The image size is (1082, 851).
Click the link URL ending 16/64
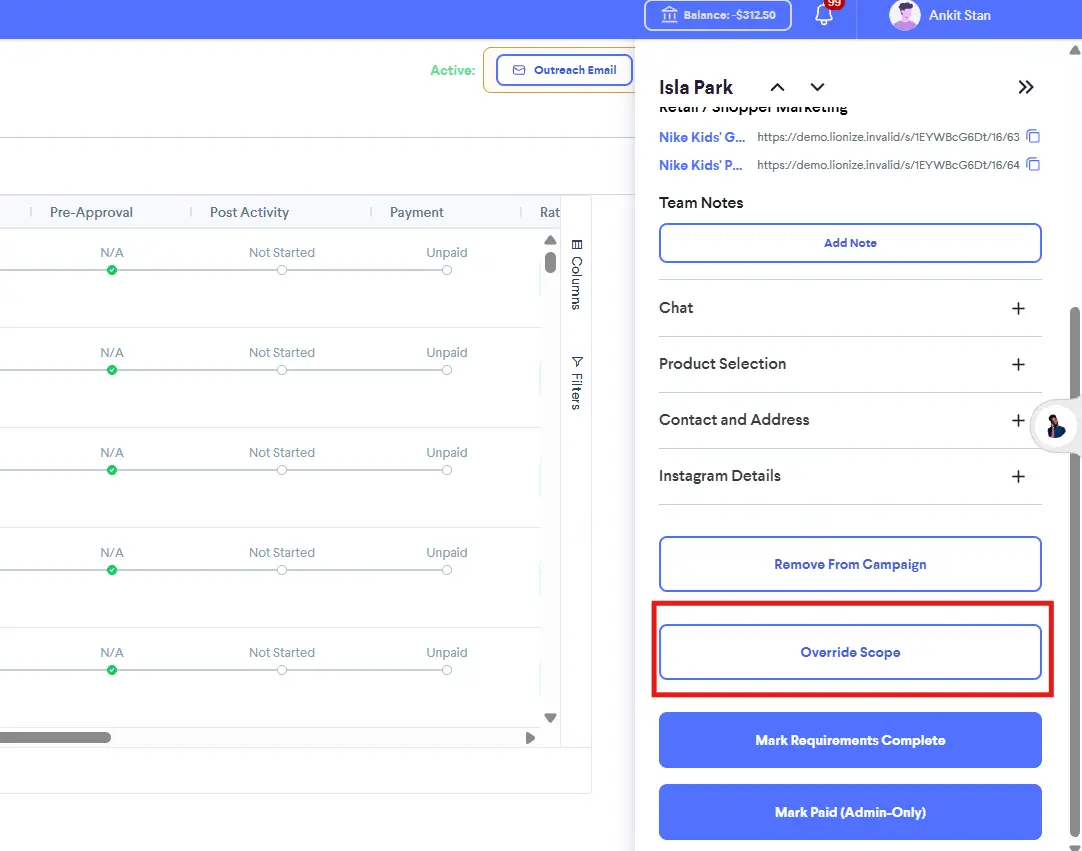[888, 164]
